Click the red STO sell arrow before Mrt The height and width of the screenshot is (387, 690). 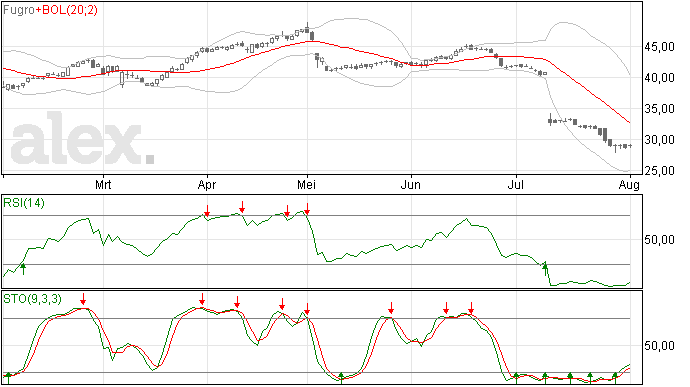point(83,299)
